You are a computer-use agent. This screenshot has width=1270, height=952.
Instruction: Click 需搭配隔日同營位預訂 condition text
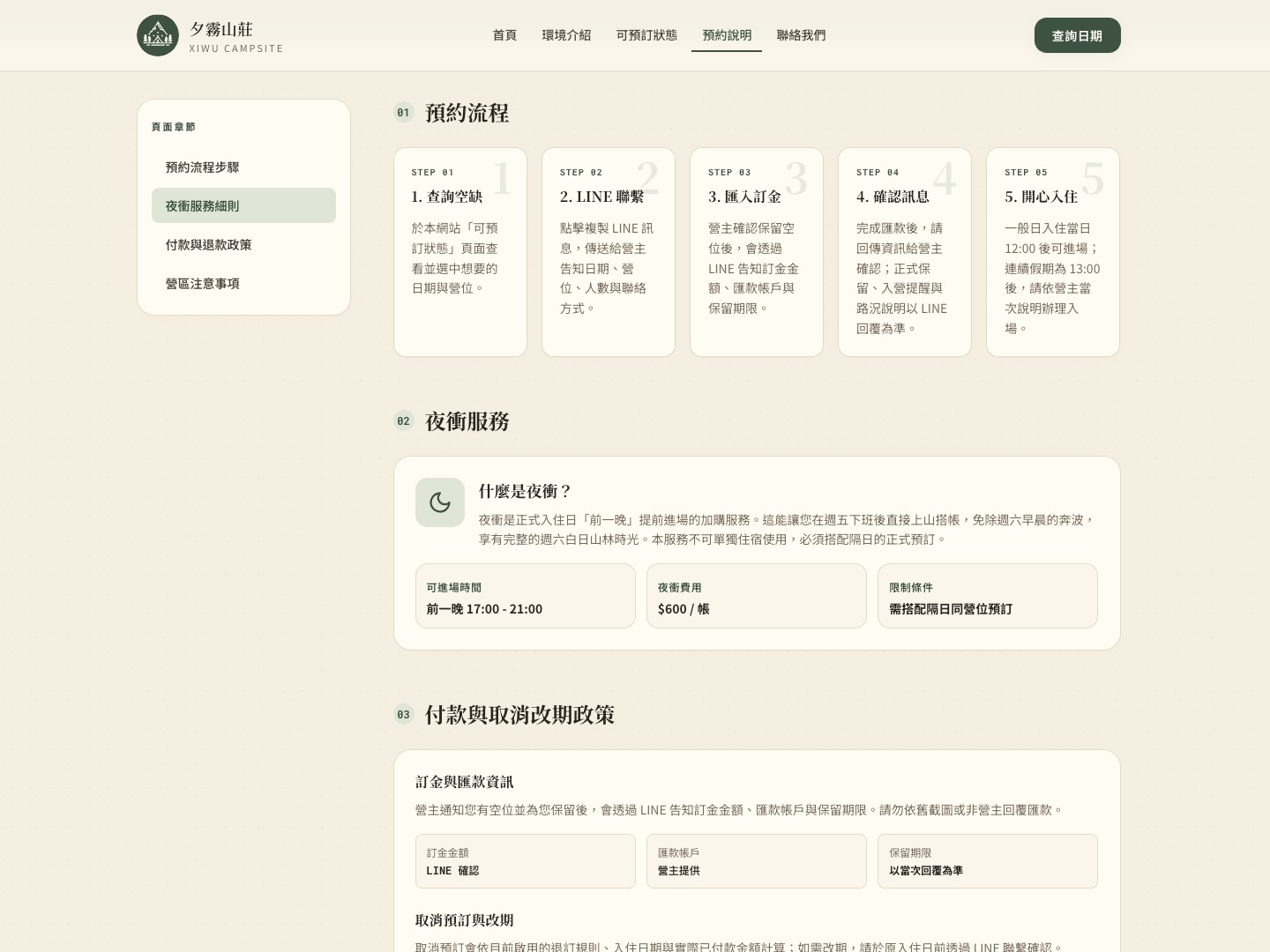[951, 609]
